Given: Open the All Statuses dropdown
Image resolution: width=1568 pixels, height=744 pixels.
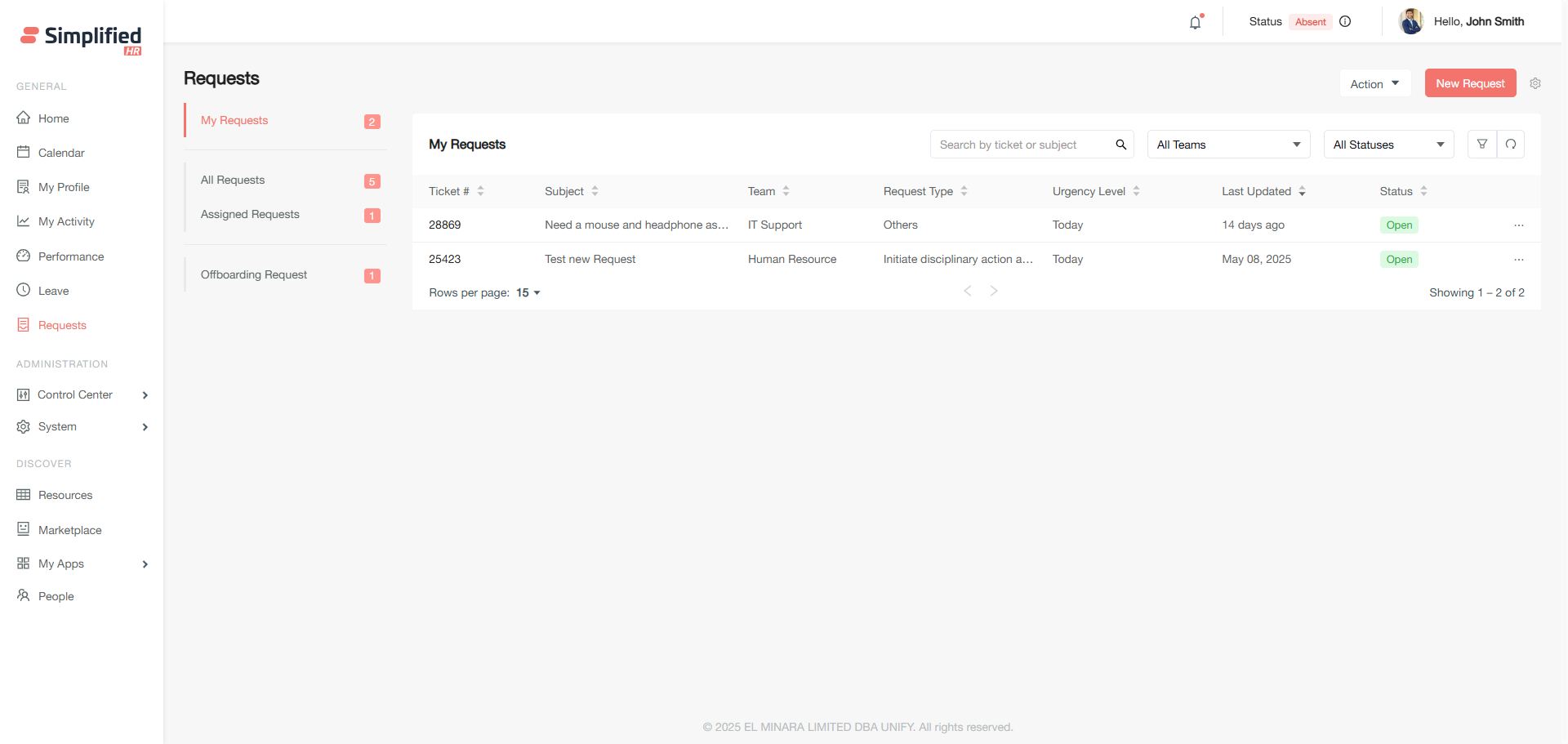Looking at the screenshot, I should click(1388, 145).
